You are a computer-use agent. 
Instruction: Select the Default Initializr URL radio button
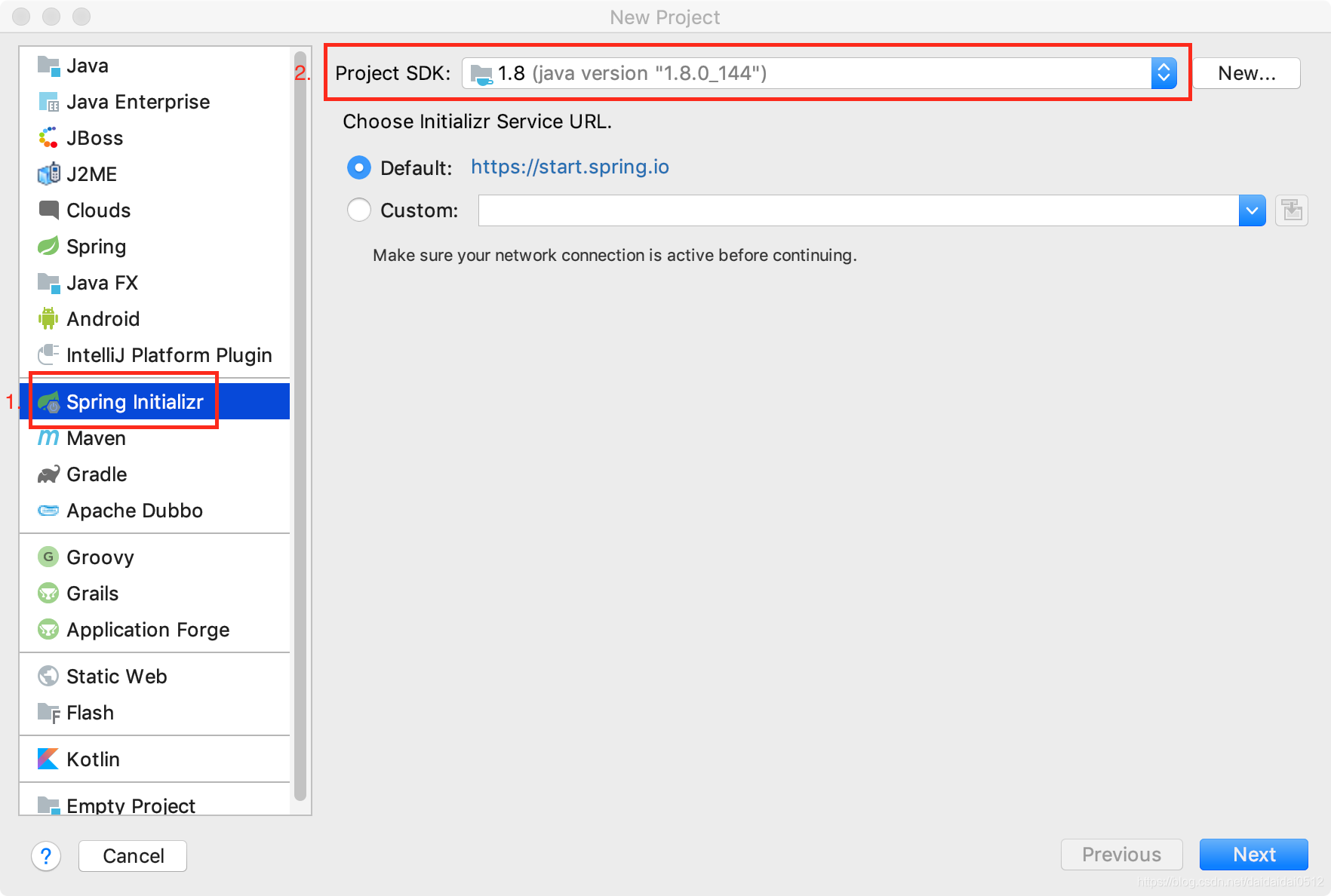[x=359, y=167]
